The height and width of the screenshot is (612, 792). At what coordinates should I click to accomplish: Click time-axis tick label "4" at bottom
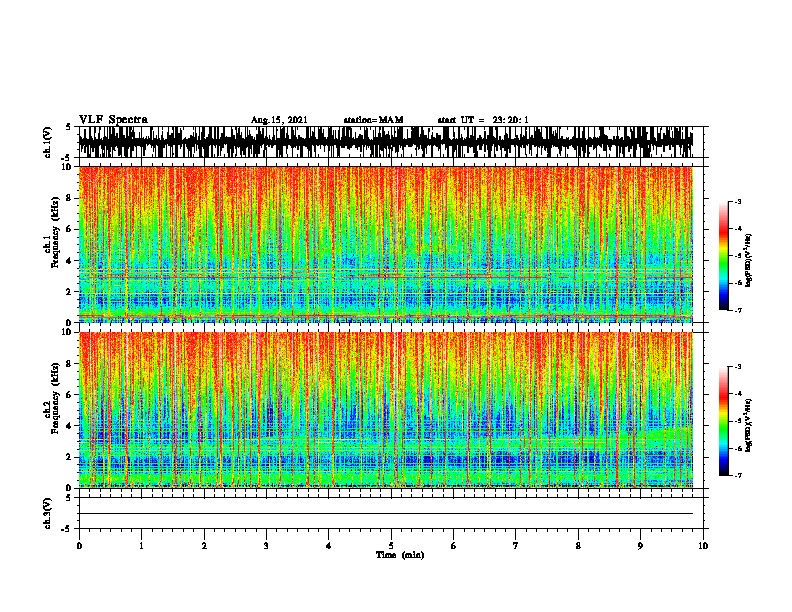329,546
